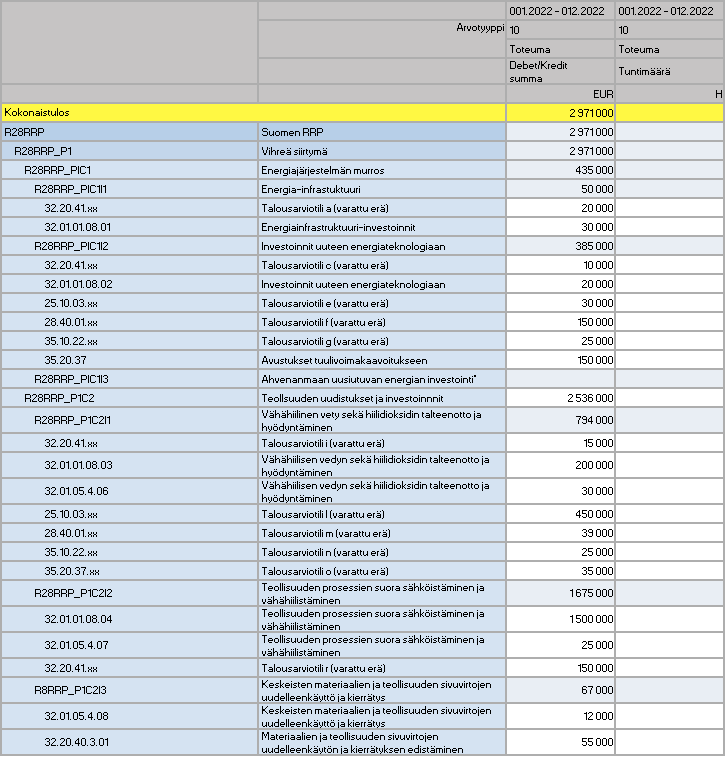Collapse the R28RRP_P1 Vihreä siirtymä node
Screen dimensions: 725x757
coord(36,151)
